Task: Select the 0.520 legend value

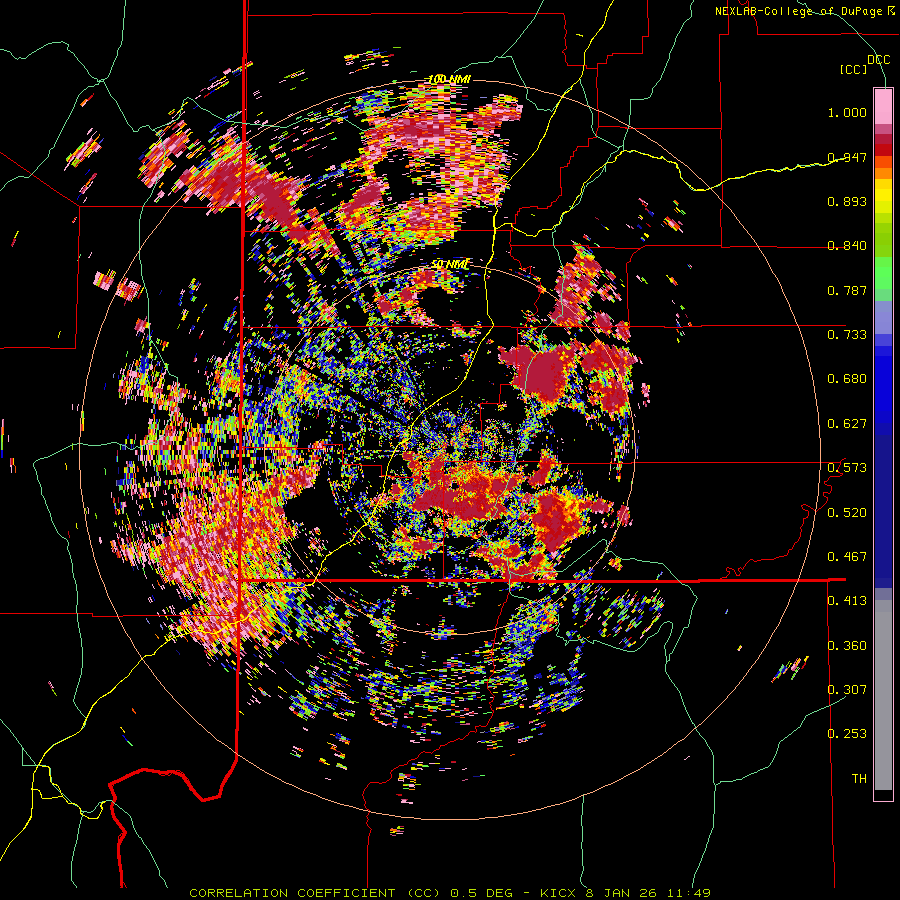Action: click(x=847, y=512)
